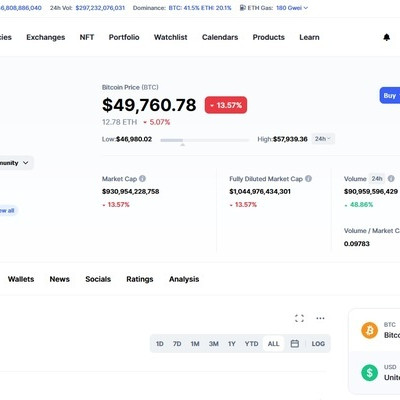The width and height of the screenshot is (400, 400).
Task: Select the YTD chart range
Action: 251,344
